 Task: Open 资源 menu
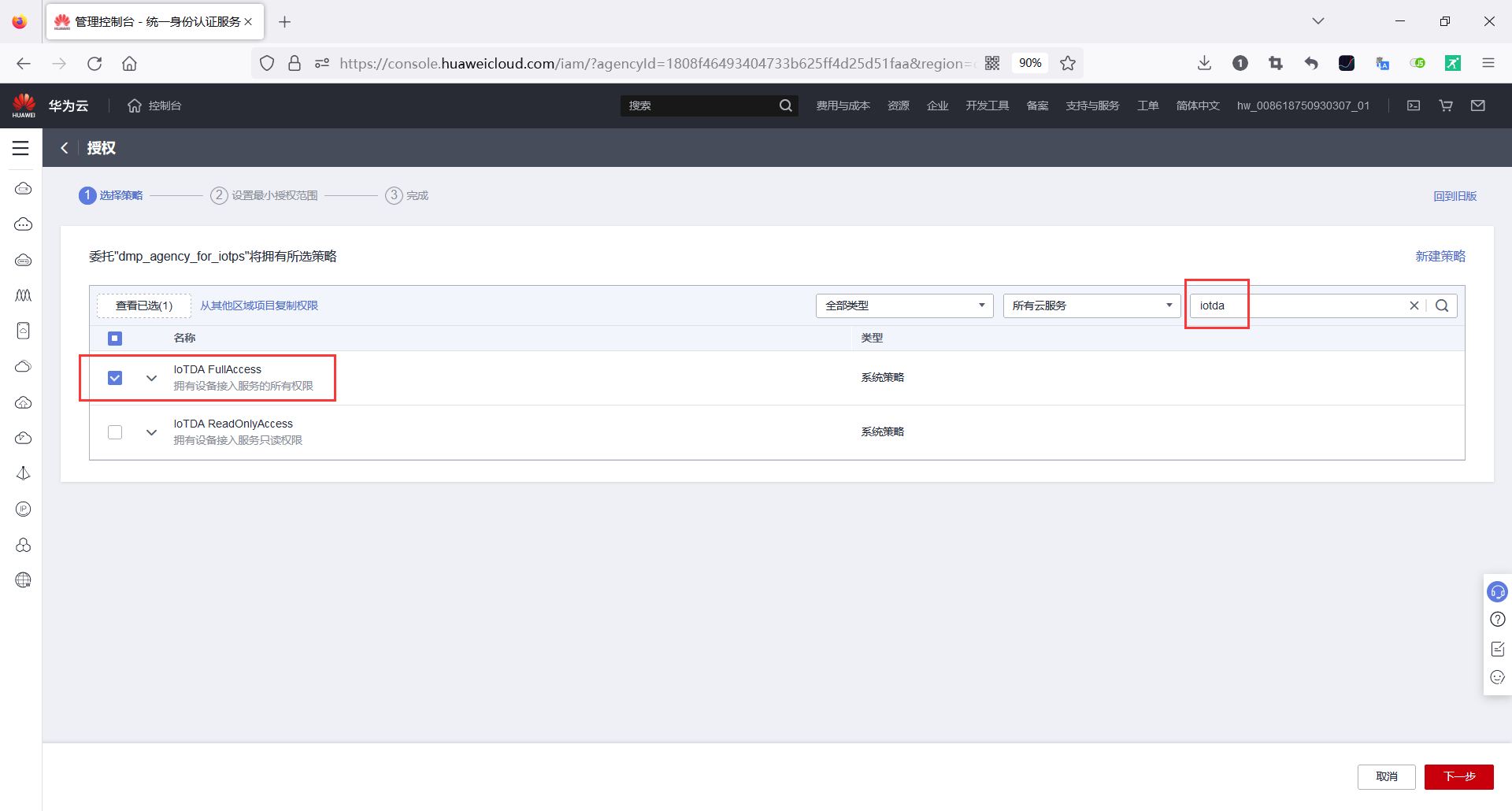click(899, 106)
